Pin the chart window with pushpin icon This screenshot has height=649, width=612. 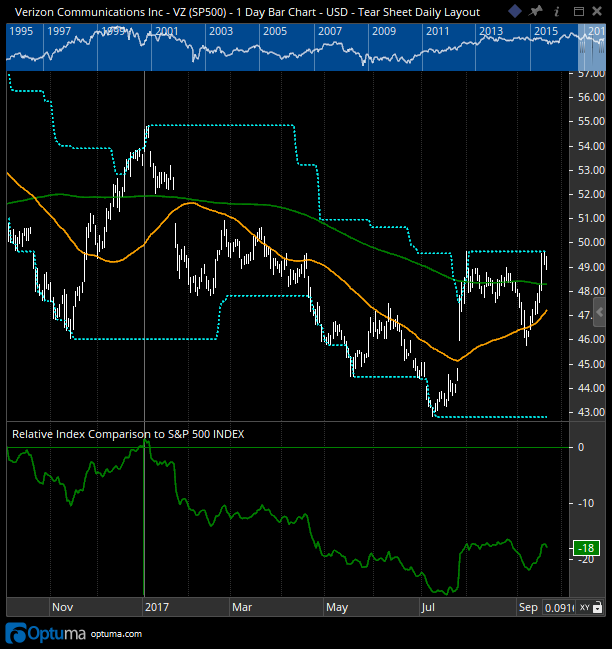tap(535, 11)
